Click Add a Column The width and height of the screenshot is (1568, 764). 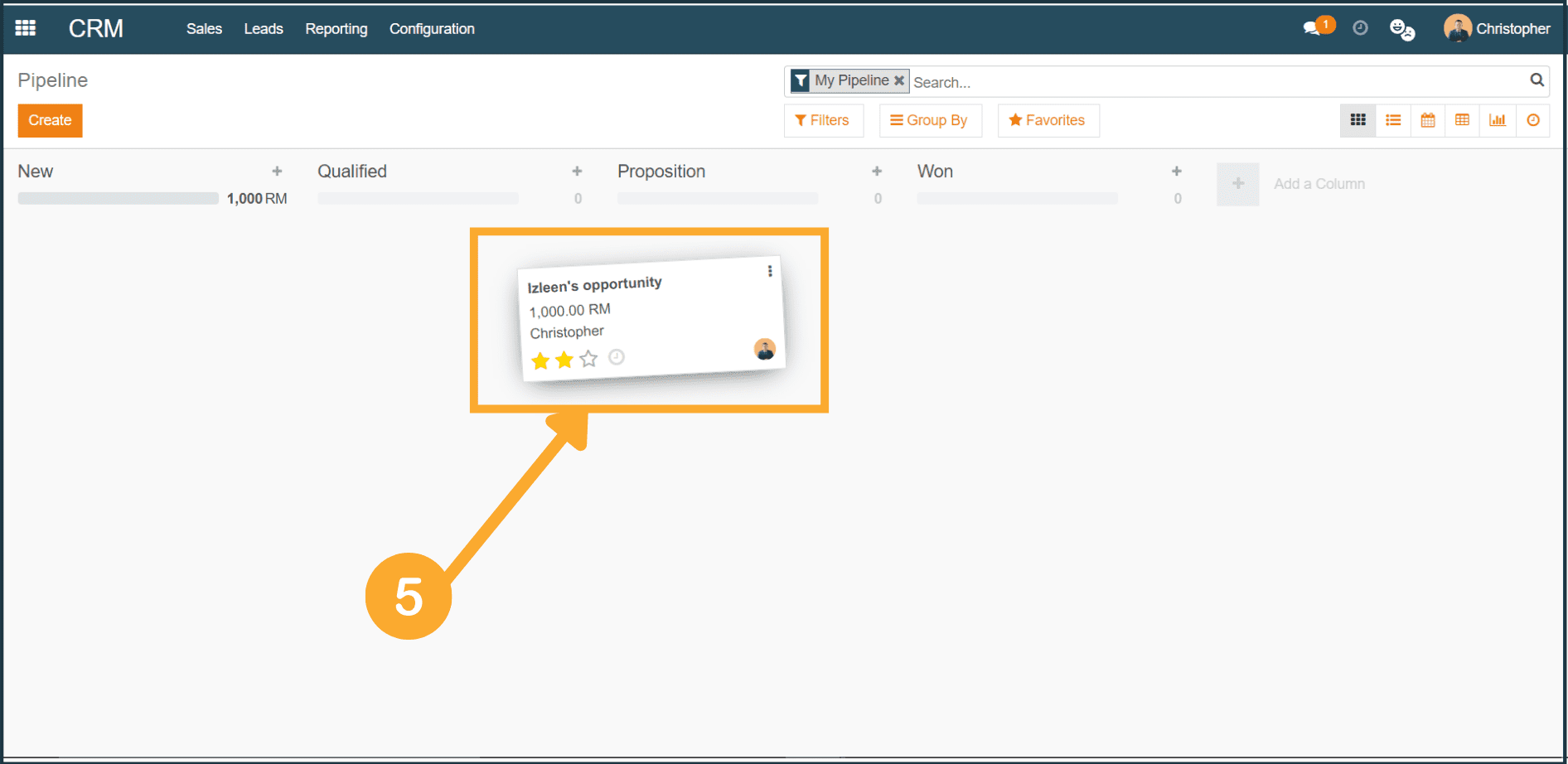[1319, 184]
